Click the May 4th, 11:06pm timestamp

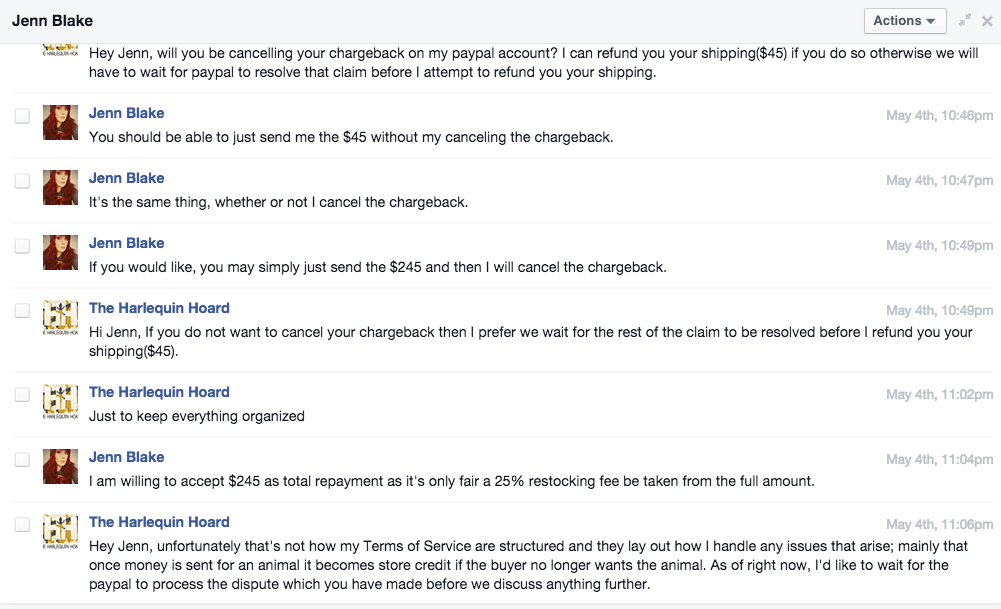(939, 525)
